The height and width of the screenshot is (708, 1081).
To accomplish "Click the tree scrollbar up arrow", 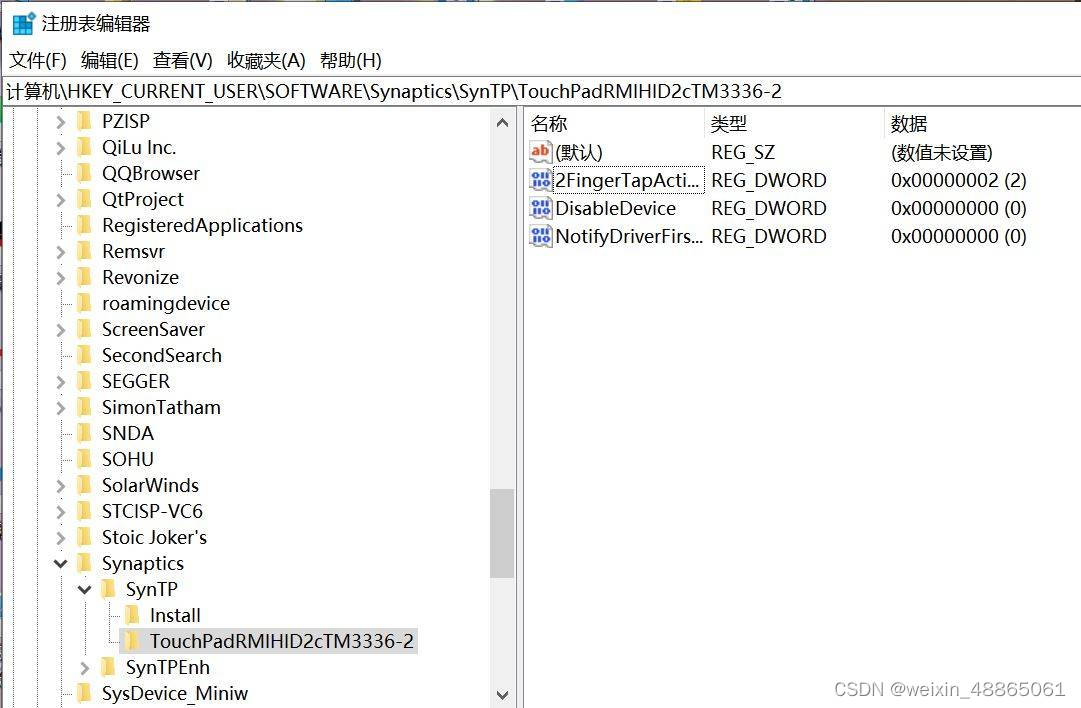I will coord(503,123).
